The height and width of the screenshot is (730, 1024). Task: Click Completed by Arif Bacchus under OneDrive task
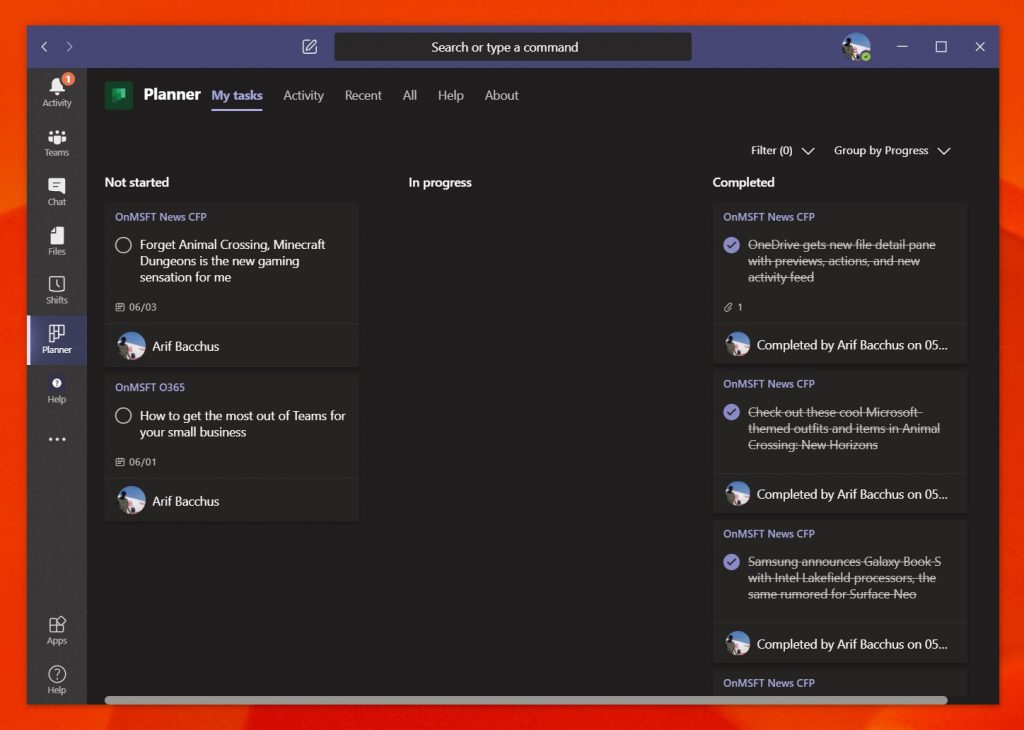852,345
